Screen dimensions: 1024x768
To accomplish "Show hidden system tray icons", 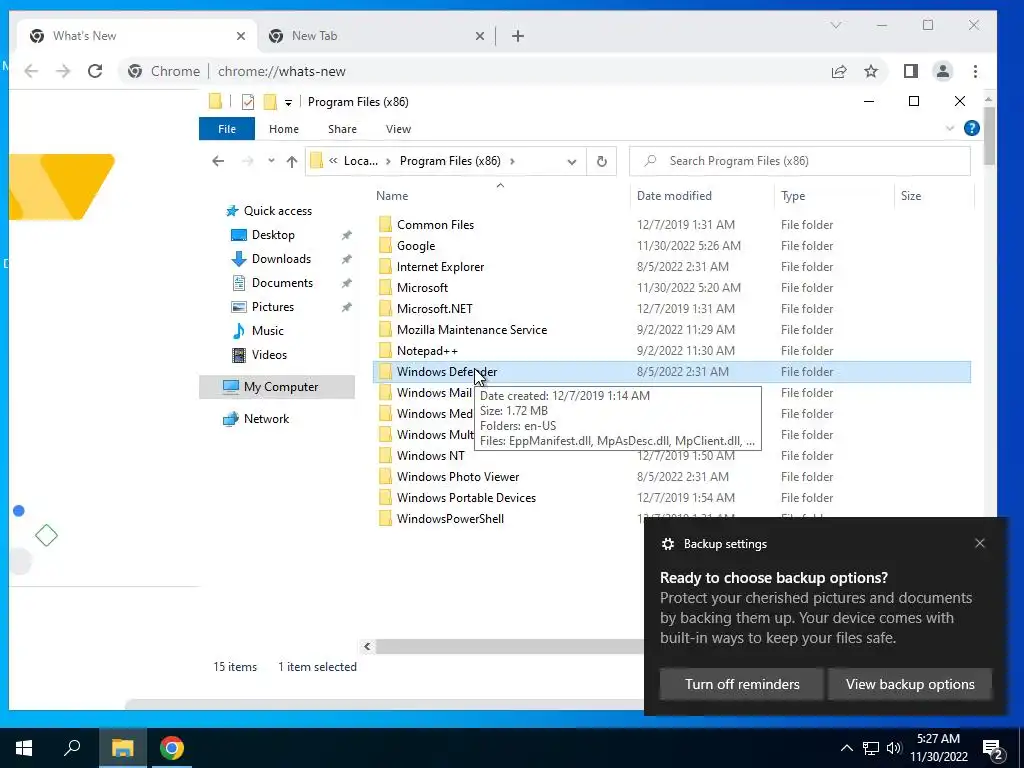I will tap(846, 748).
